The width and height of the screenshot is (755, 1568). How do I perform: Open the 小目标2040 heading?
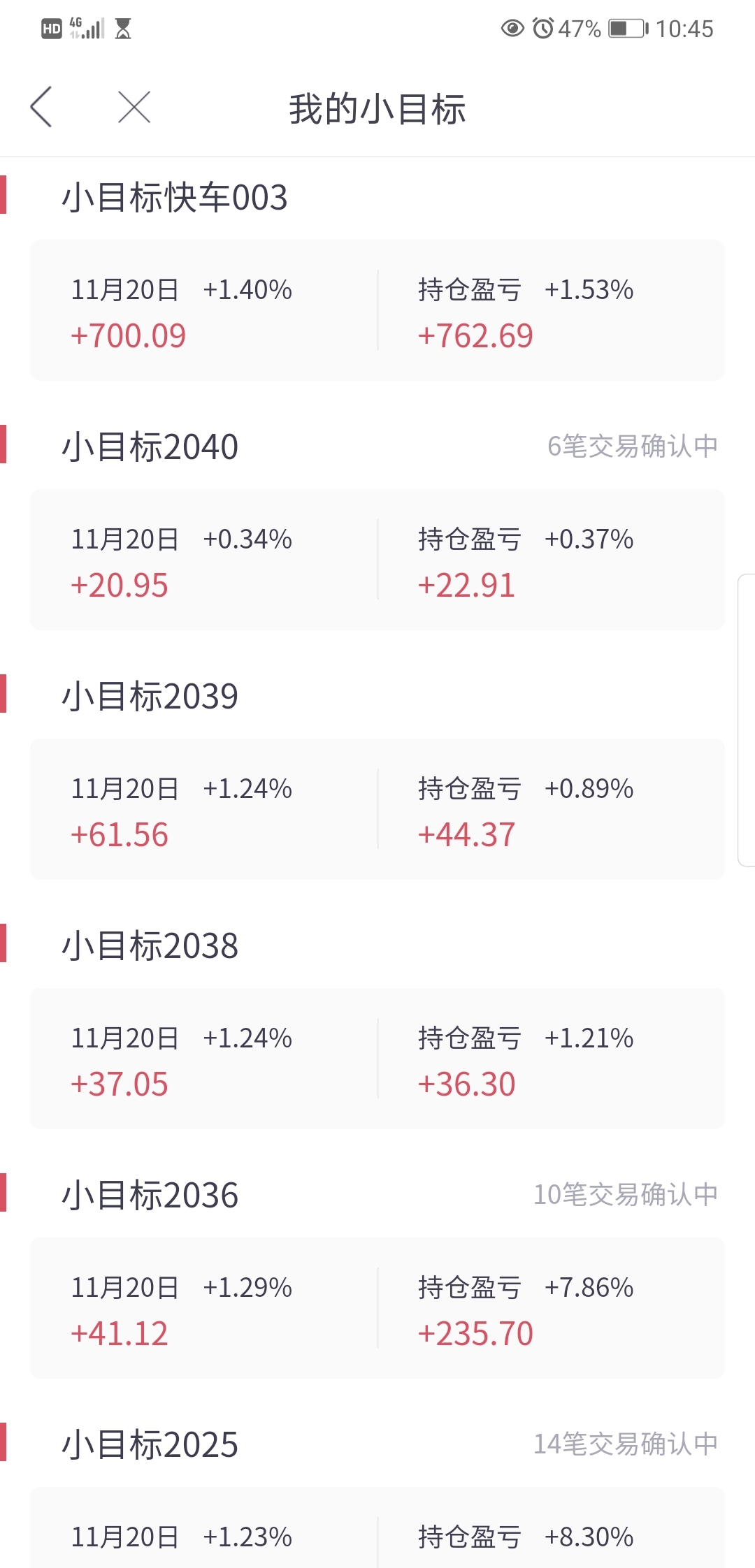point(150,447)
